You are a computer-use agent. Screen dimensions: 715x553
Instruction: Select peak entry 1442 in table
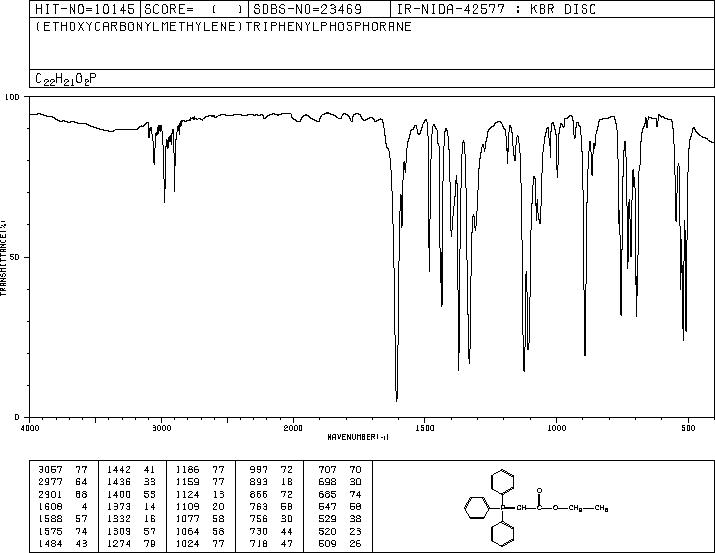click(x=131, y=470)
